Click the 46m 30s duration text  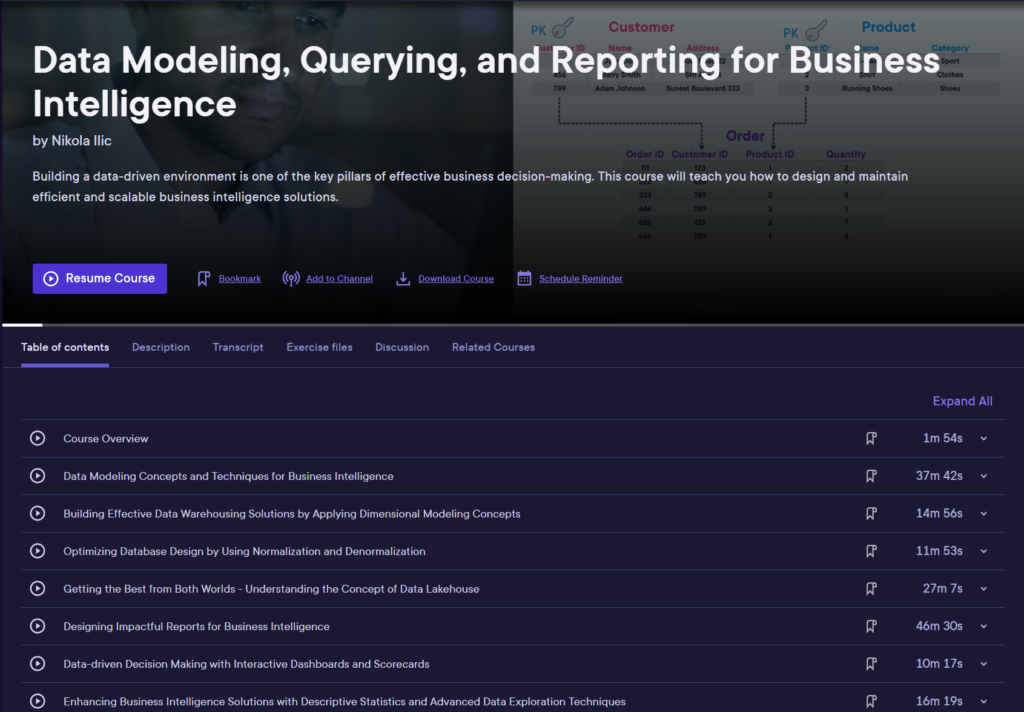click(939, 626)
